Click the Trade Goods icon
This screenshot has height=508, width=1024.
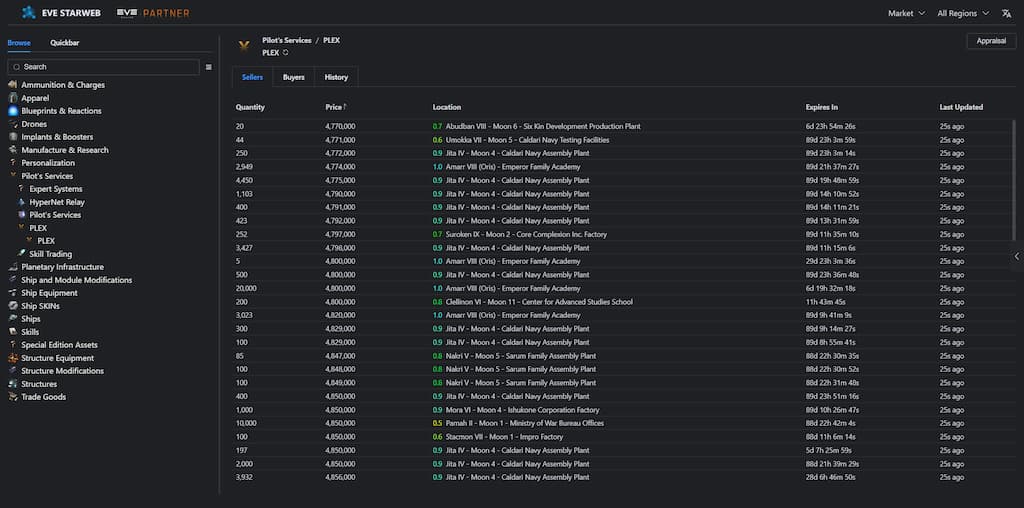click(x=12, y=397)
